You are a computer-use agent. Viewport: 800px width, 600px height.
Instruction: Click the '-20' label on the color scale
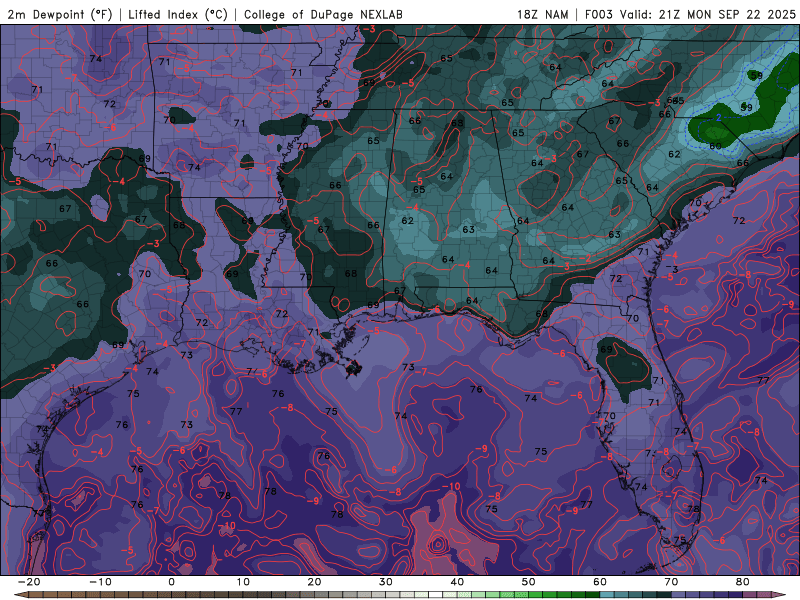click(29, 582)
